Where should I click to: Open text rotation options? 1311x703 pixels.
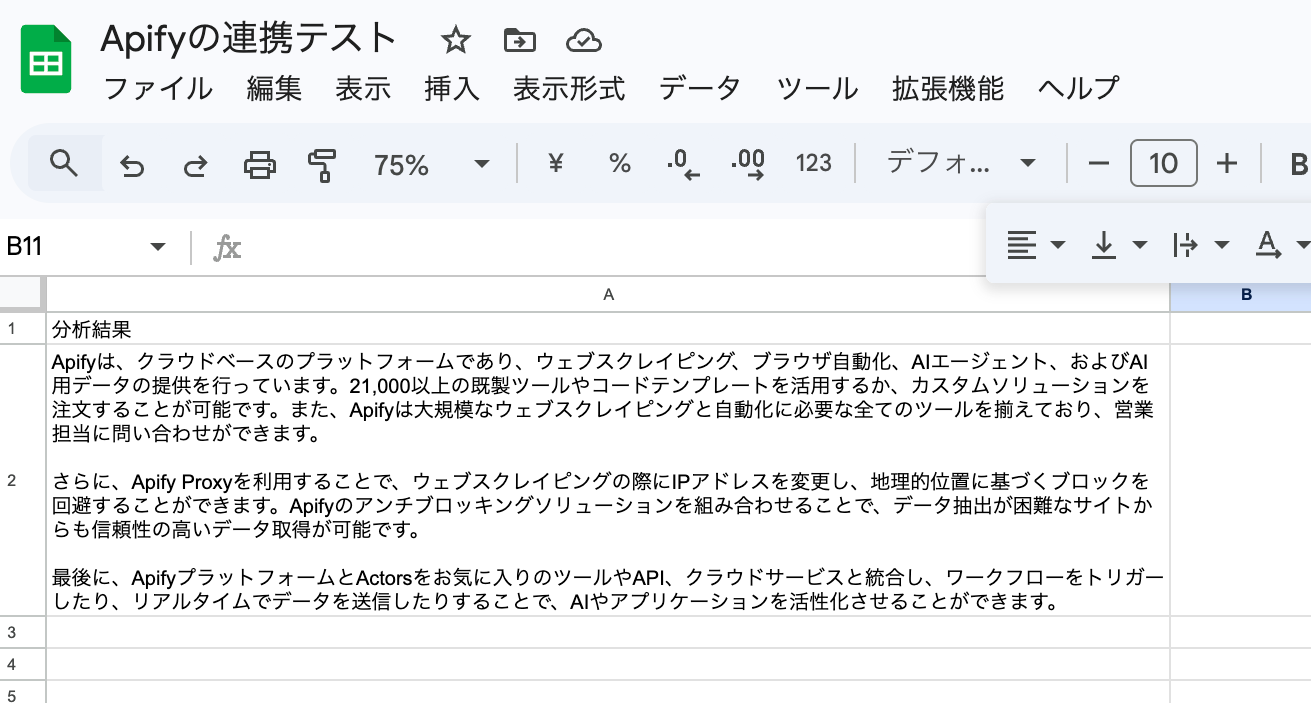(x=1268, y=245)
